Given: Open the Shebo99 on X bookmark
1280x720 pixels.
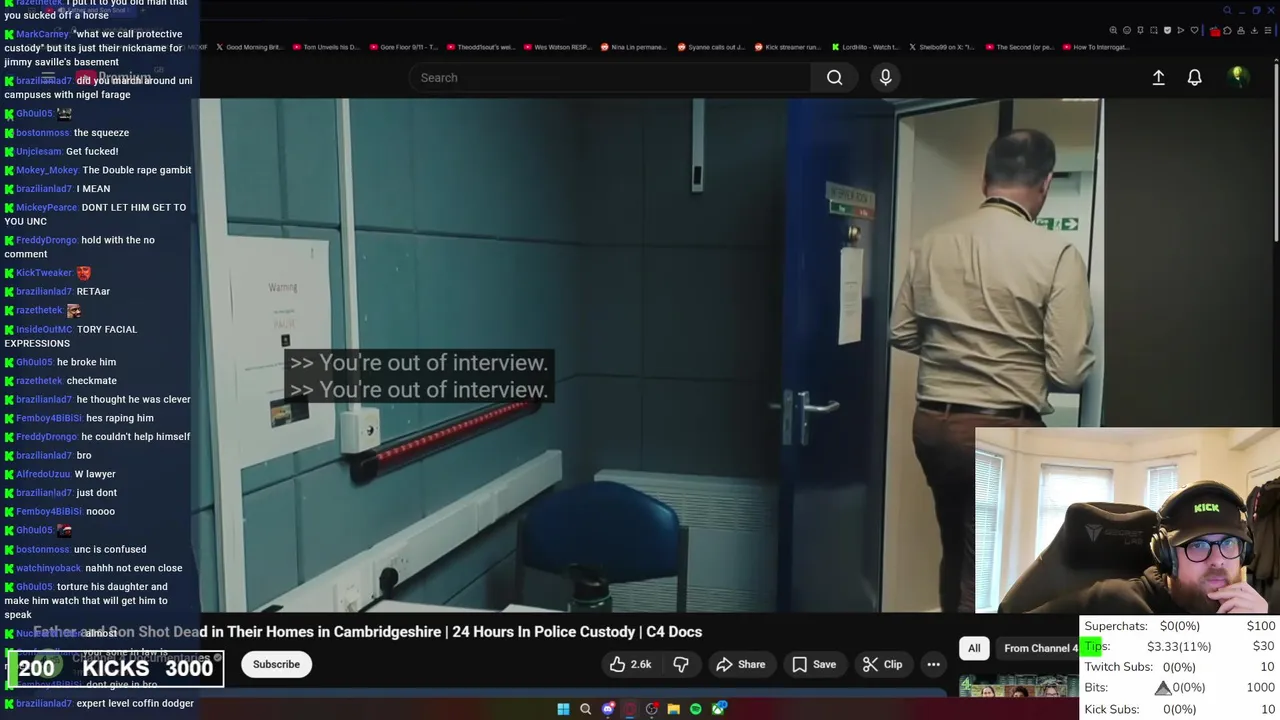Looking at the screenshot, I should pos(942,47).
